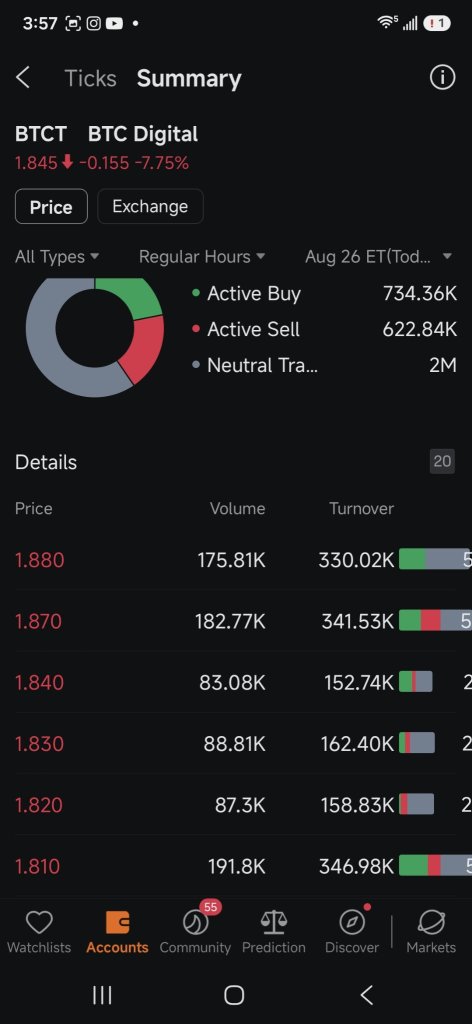Tap Android system back button
472x1024 pixels.
tap(367, 995)
